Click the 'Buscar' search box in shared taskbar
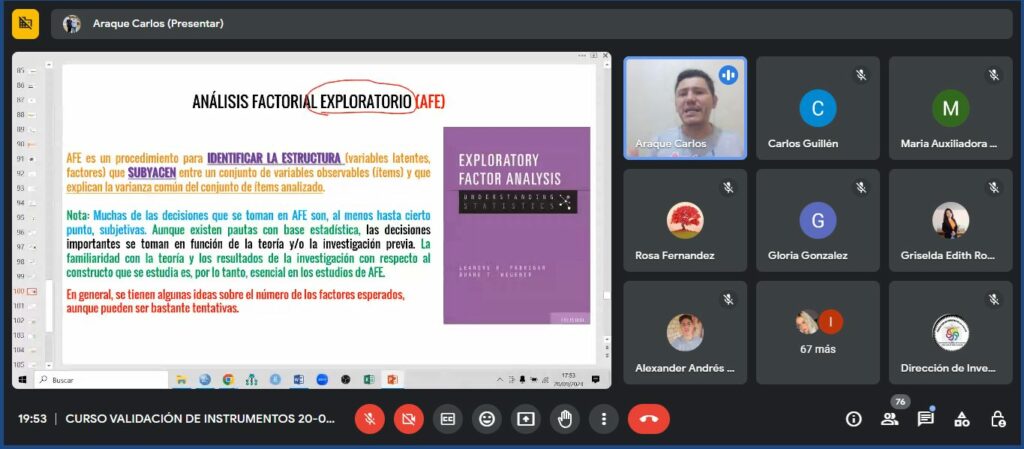Image resolution: width=1024 pixels, height=449 pixels. pos(101,380)
